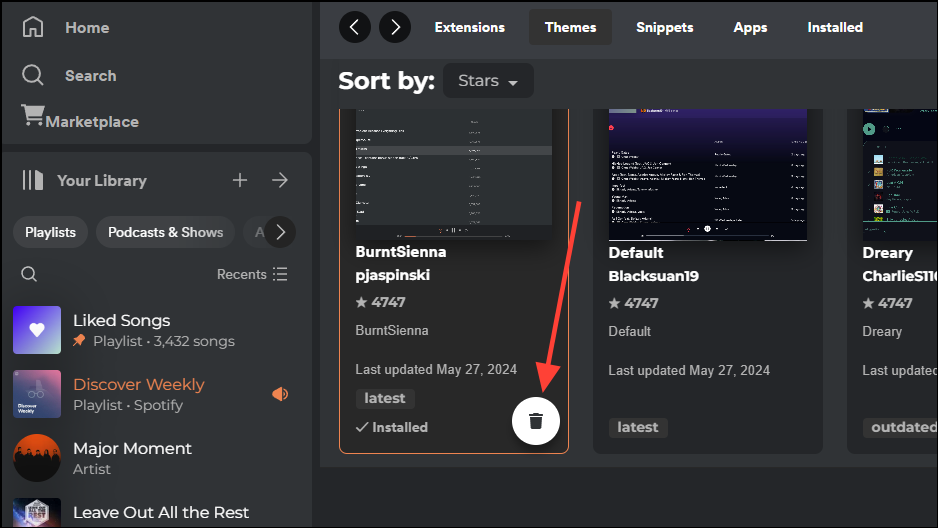The height and width of the screenshot is (528, 938).
Task: Open Leave Out All the Rest cover
Action: 37,512
